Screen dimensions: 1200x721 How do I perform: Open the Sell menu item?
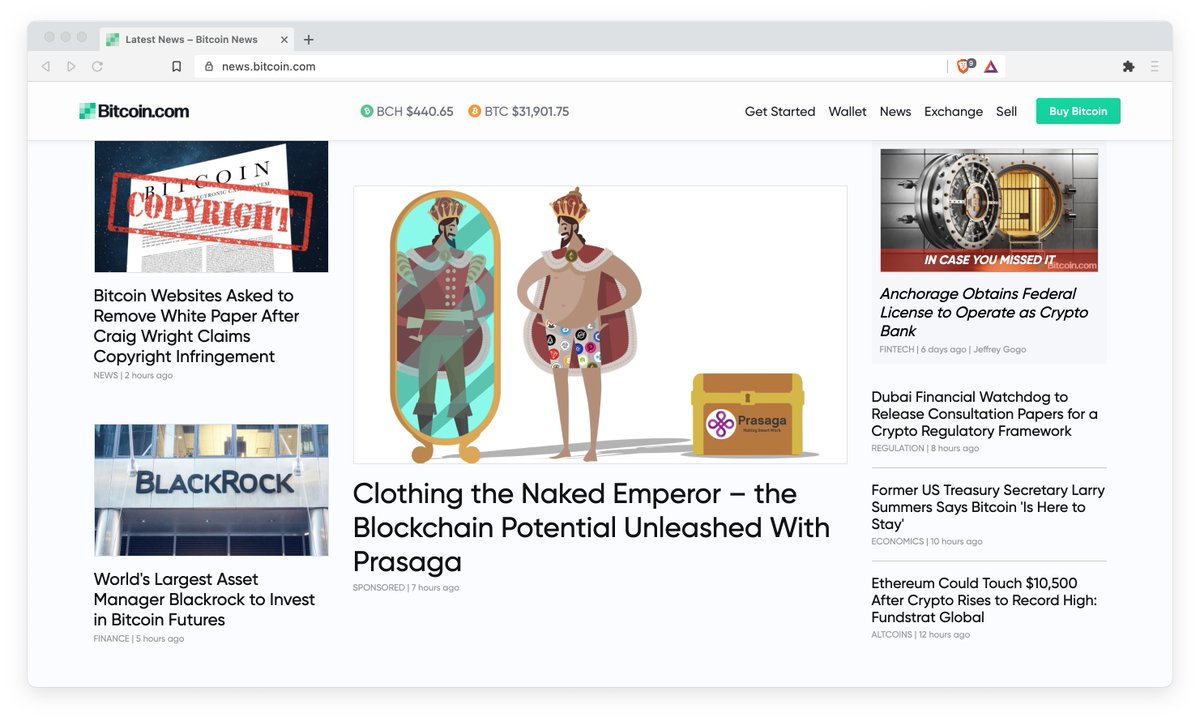tap(1006, 111)
